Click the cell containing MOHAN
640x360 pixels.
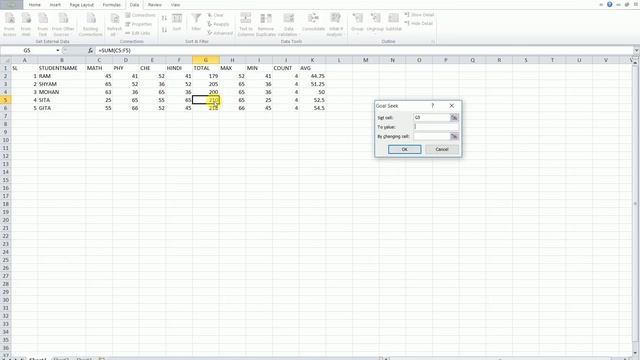coord(62,92)
